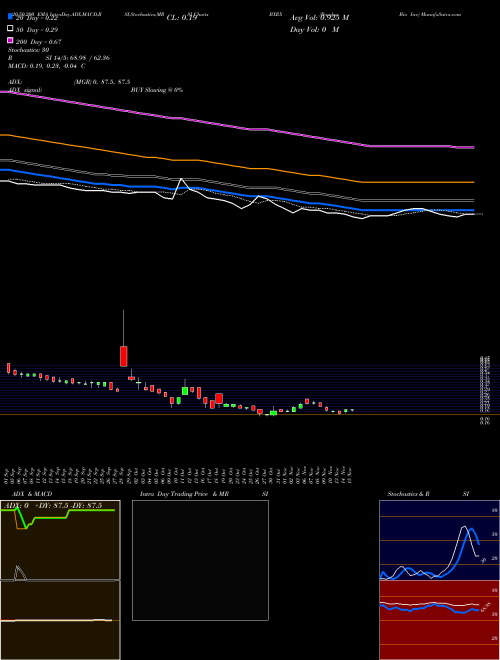
Task: Click the blue 20 Day legend swatch
Action: coord(10,17)
